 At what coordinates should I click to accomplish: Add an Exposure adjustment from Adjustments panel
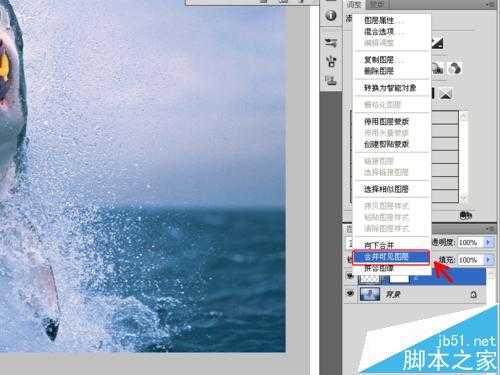point(437,43)
